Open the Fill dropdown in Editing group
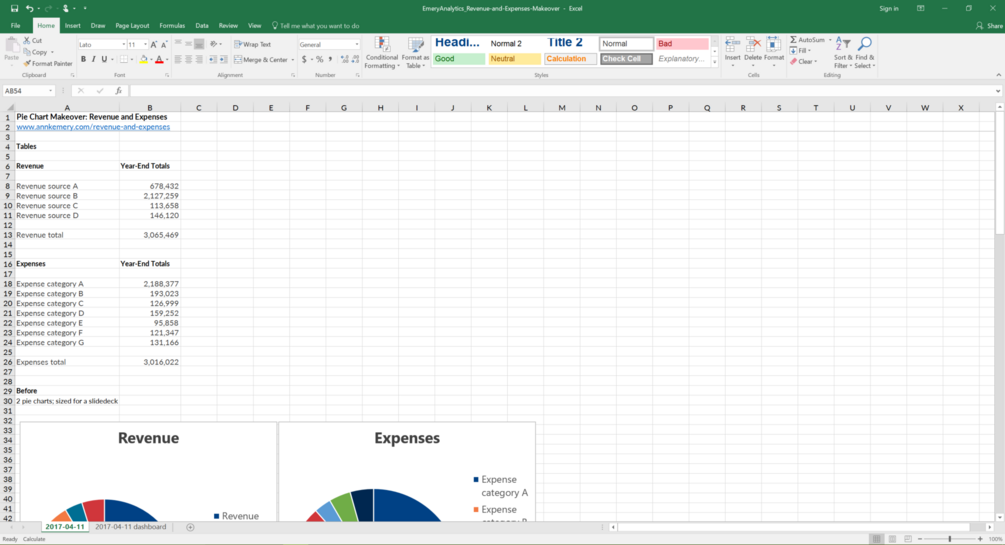 pos(801,51)
